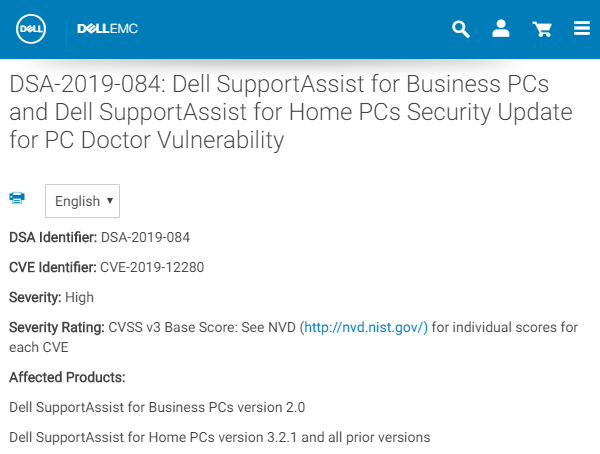
Task: Click the DSA-2019-084 identifier value below the dropdown
Action: click(x=145, y=237)
